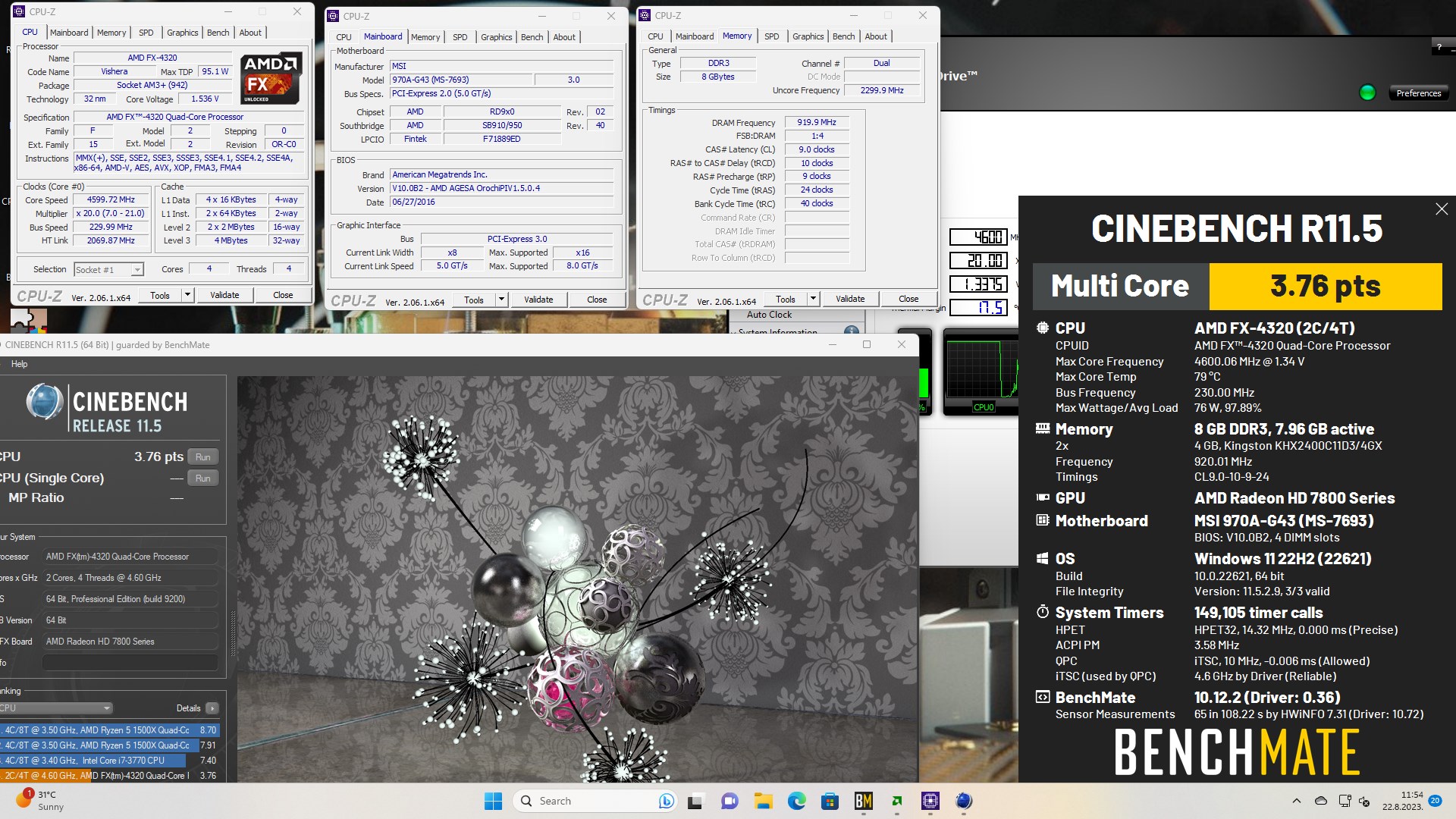
Task: Open the Windows Start menu
Action: click(x=493, y=801)
